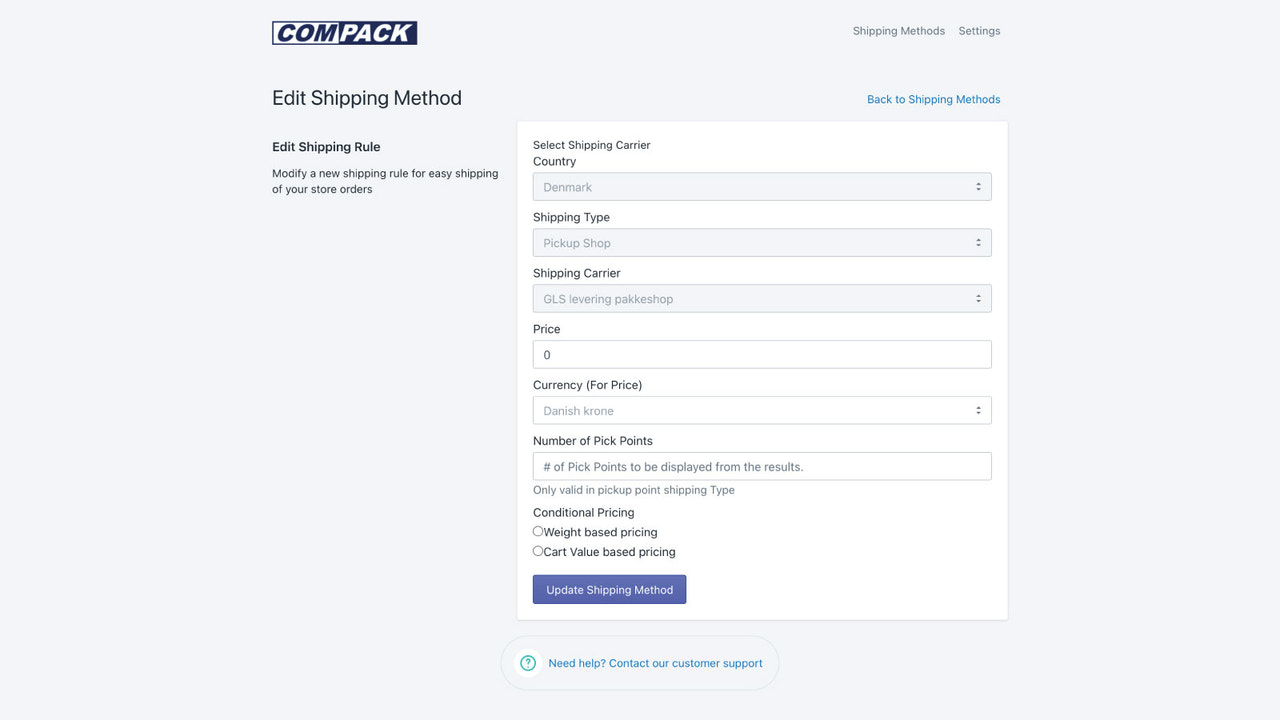Click the stepper arrows on the Currency dropdown
This screenshot has width=1280, height=720.
[x=980, y=410]
